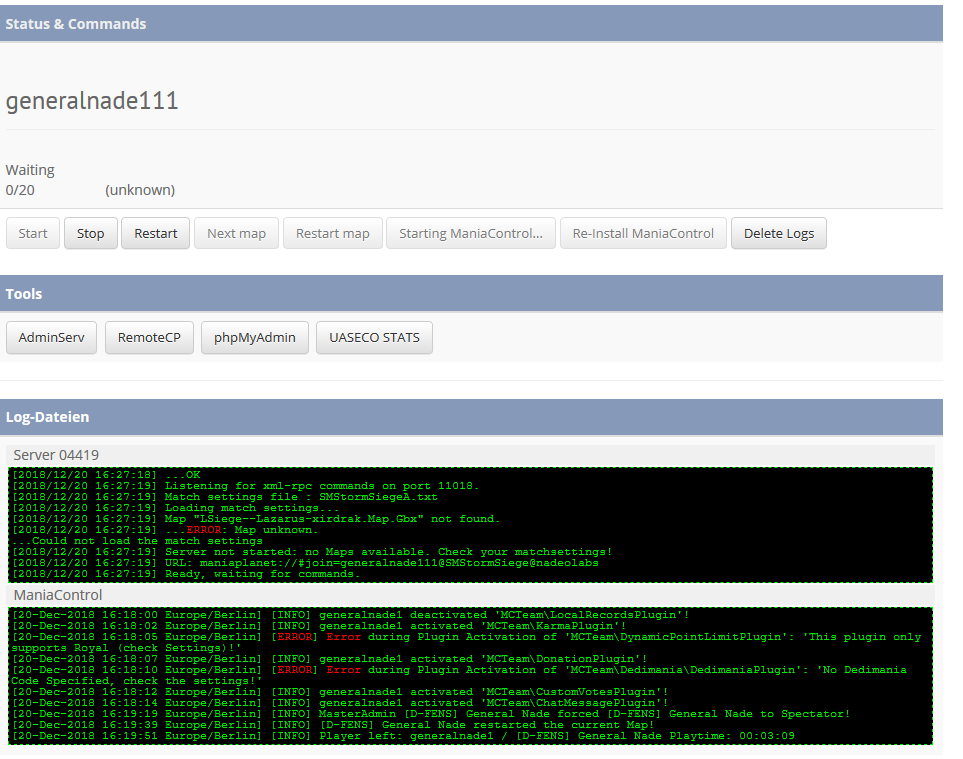Skip to the Next map

point(236,233)
